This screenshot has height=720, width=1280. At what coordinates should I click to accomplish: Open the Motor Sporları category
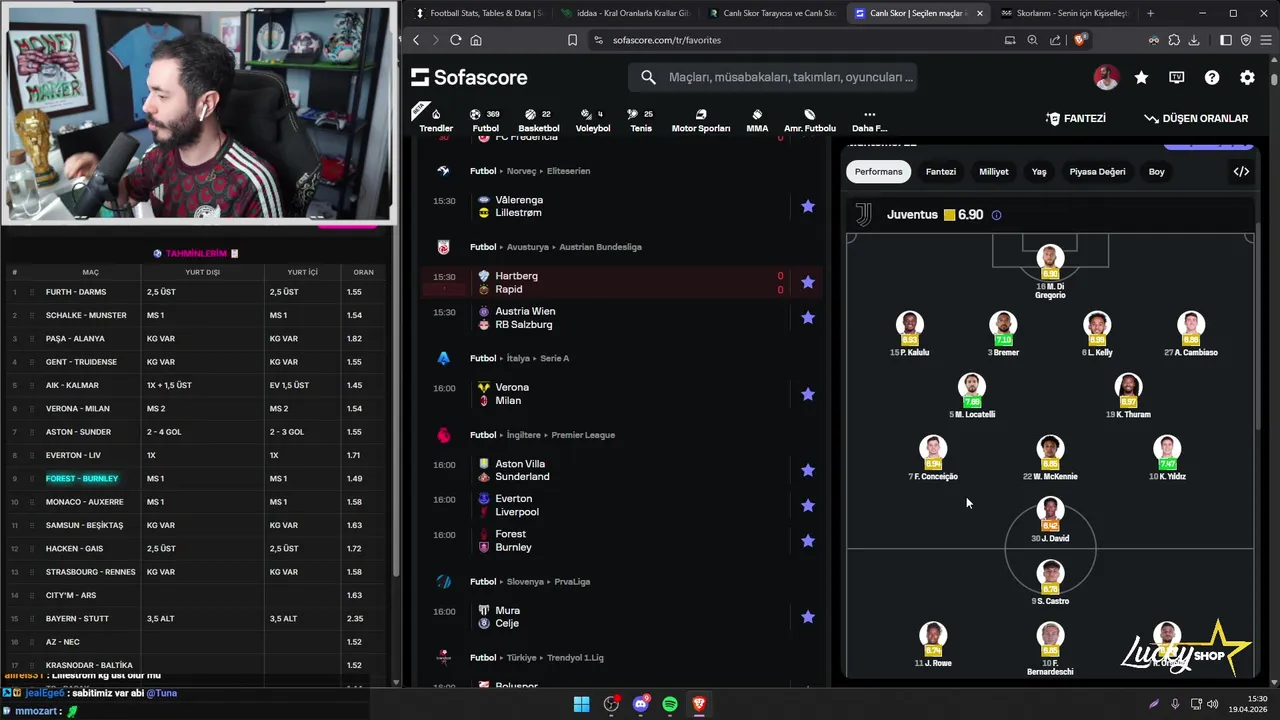tap(701, 120)
